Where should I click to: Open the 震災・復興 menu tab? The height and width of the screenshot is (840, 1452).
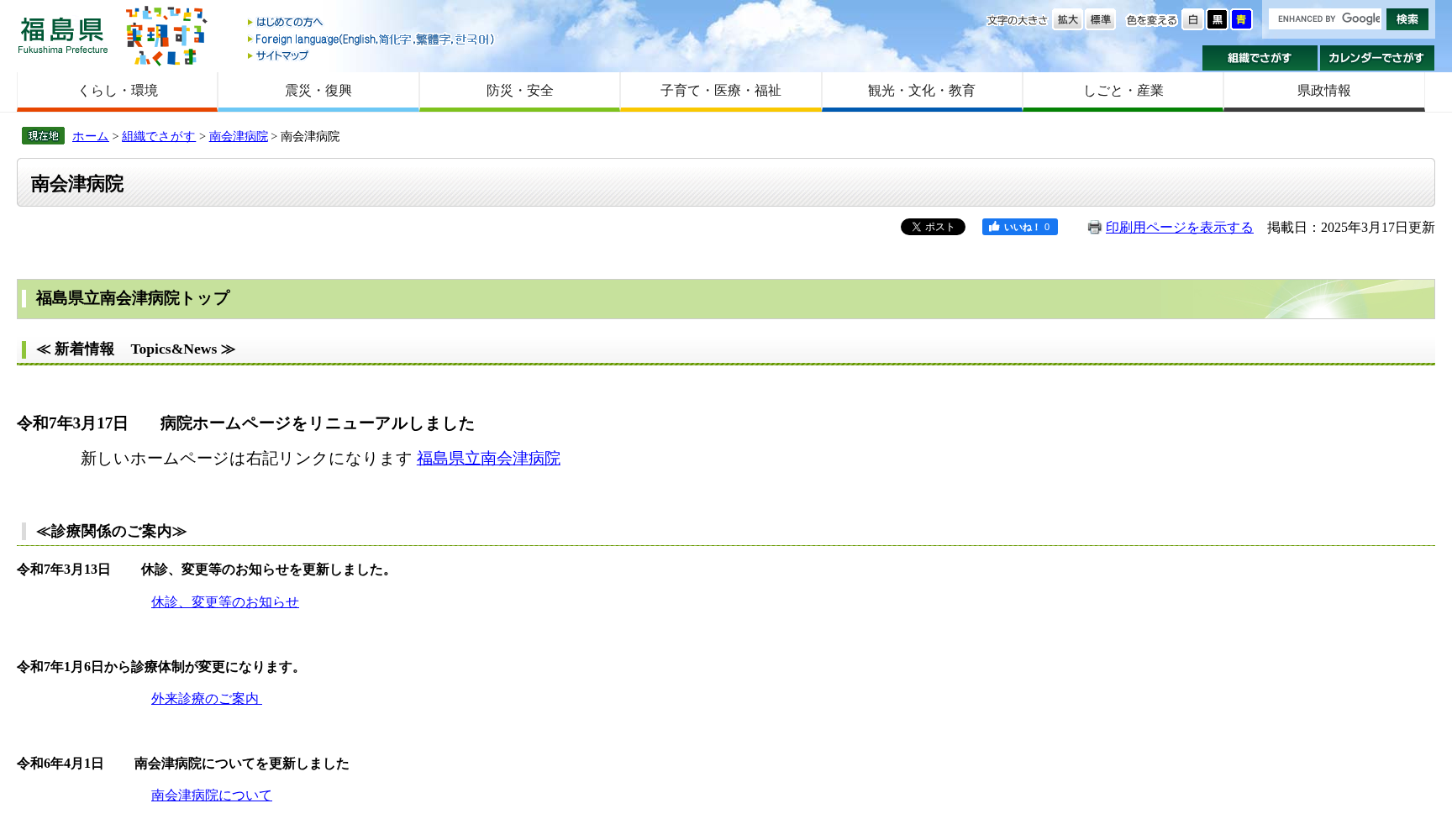click(x=318, y=91)
